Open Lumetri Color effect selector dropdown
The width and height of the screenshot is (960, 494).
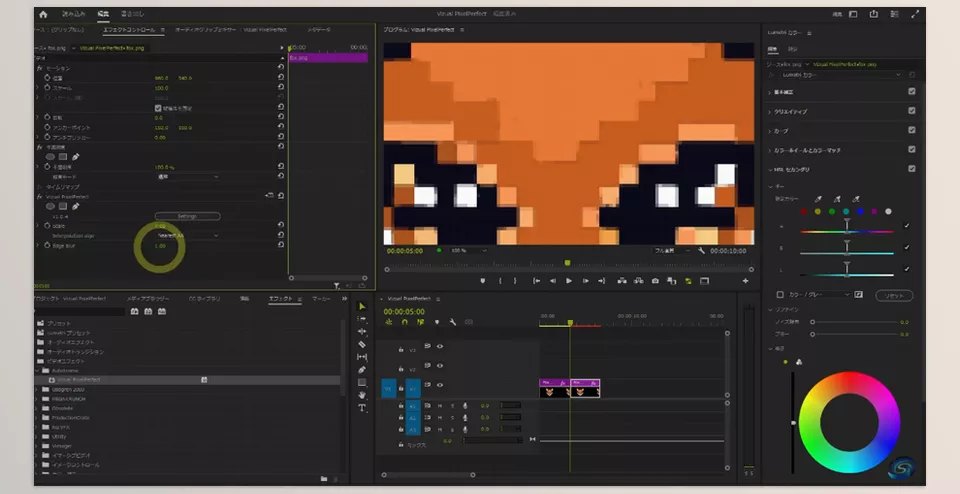coord(841,75)
